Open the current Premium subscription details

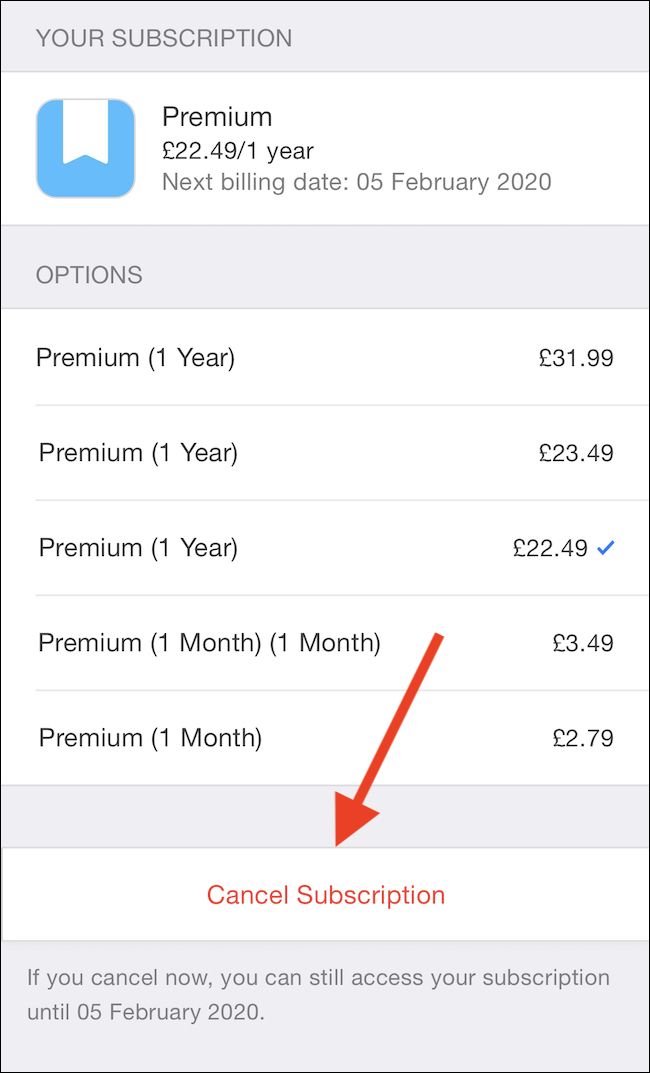(325, 147)
